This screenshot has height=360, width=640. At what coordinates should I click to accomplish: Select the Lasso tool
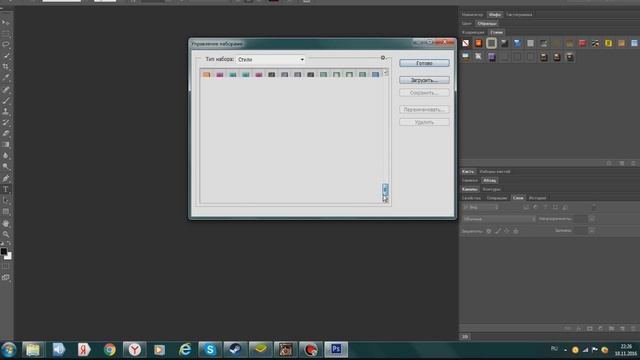point(6,44)
